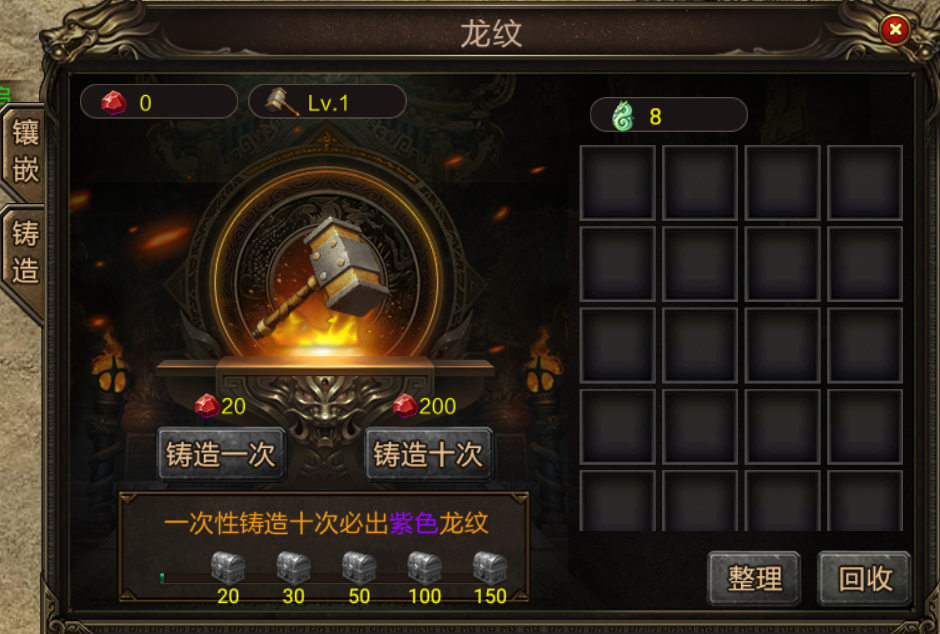The height and width of the screenshot is (634, 940).
Task: Open the treasure chest marked 100
Action: tap(424, 567)
